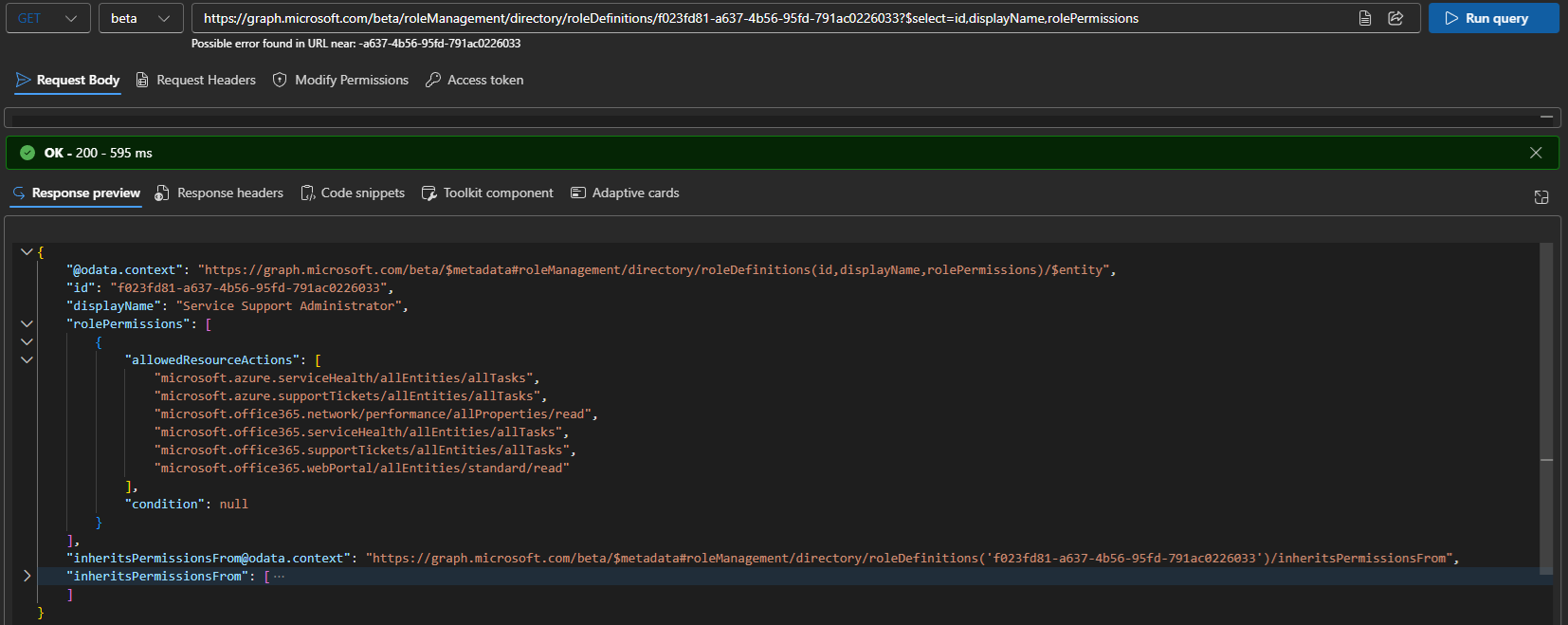The image size is (1568, 625).
Task: Collapse the allowedResourceActions array
Action: tap(27, 360)
